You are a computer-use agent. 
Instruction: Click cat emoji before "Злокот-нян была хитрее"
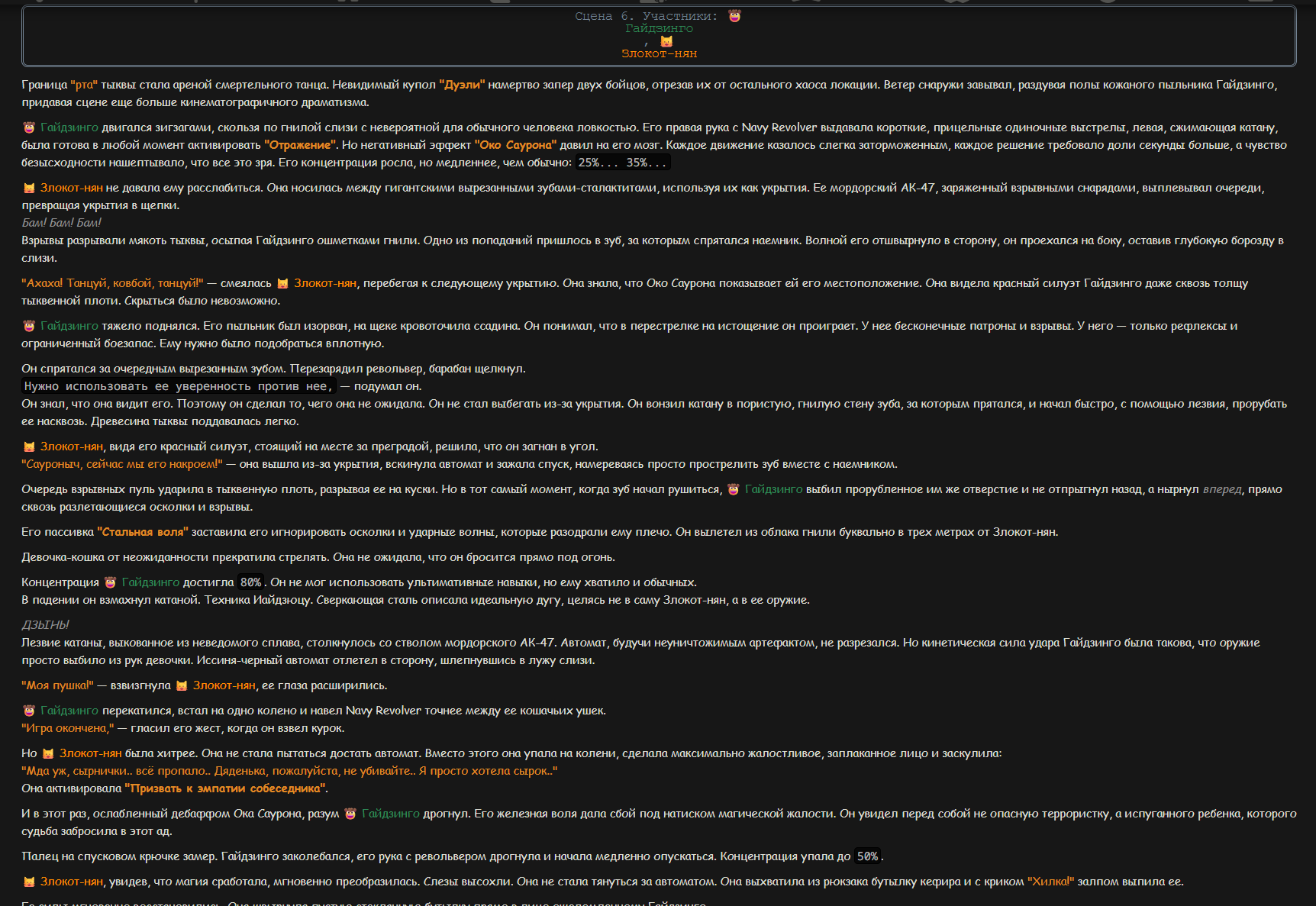tap(48, 753)
